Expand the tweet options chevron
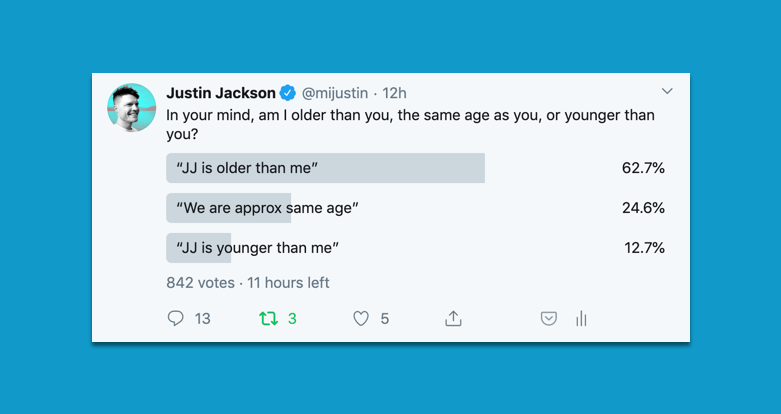 667,92
